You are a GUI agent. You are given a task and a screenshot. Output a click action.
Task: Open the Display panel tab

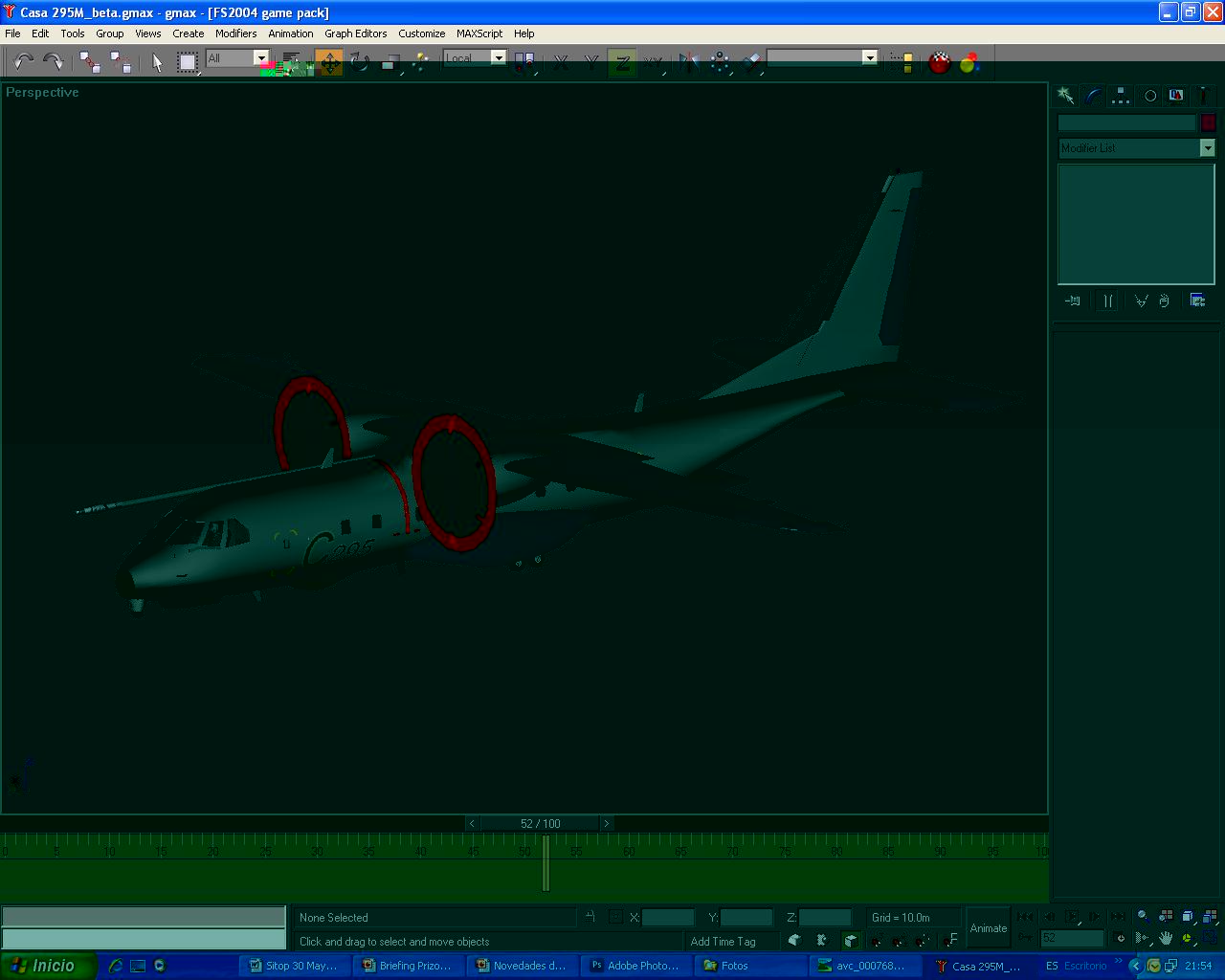click(x=1176, y=96)
